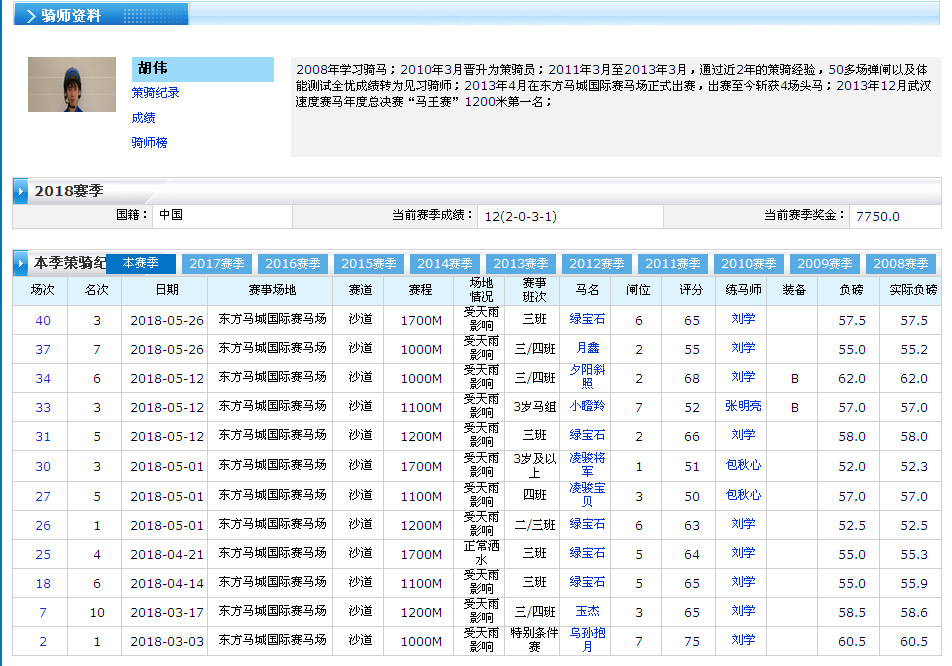Open the 成绩 results link
Screen dimensions: 952x666
pos(143,118)
